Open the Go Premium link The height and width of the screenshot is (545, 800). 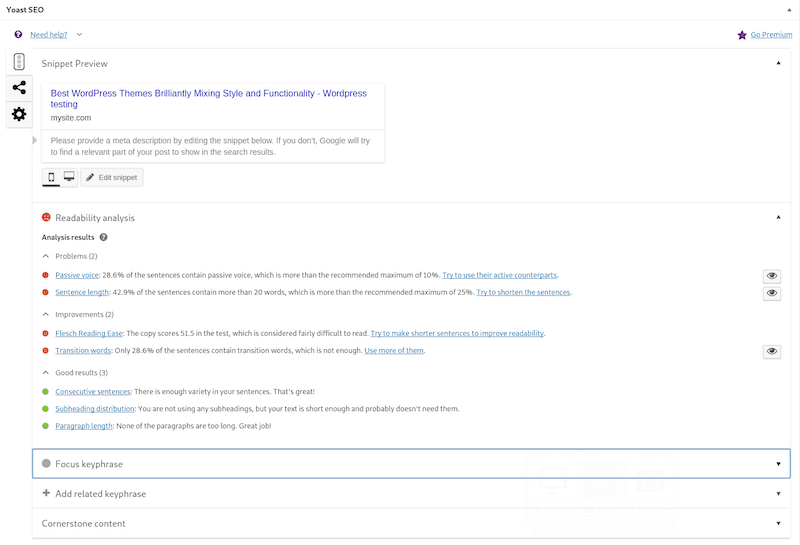coord(771,35)
